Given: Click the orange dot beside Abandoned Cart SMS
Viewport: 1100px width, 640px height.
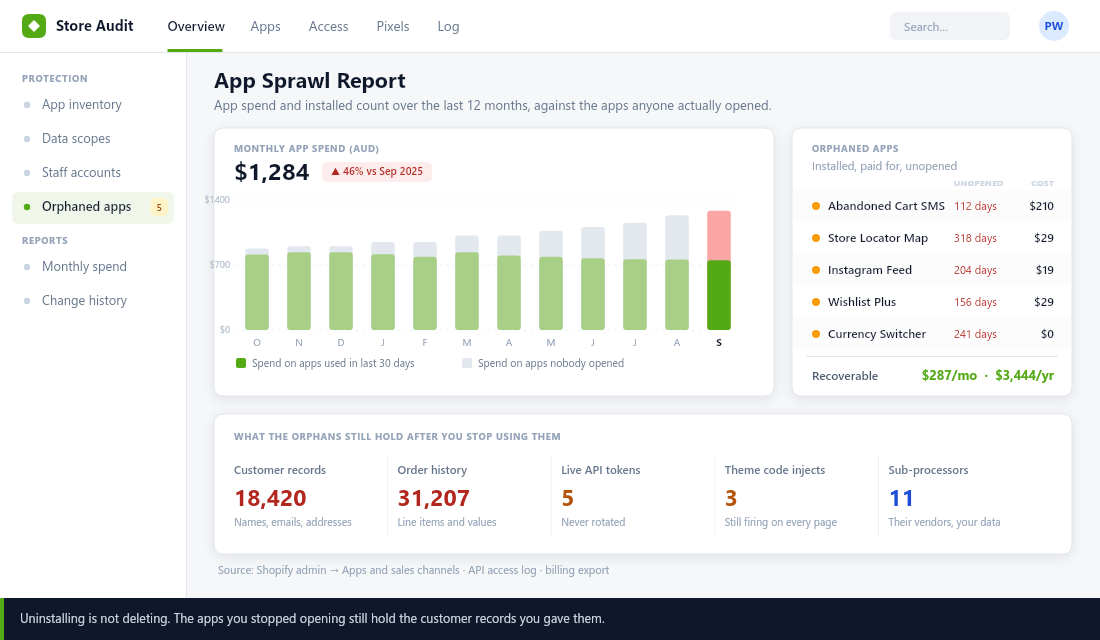Looking at the screenshot, I should click(816, 206).
